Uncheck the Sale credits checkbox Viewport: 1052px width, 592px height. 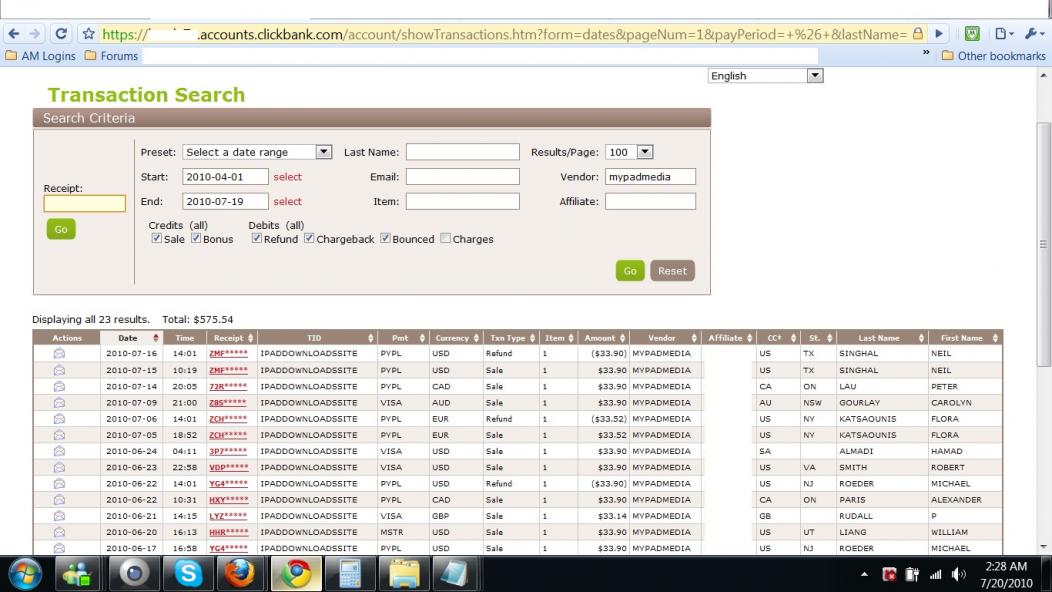[156, 239]
